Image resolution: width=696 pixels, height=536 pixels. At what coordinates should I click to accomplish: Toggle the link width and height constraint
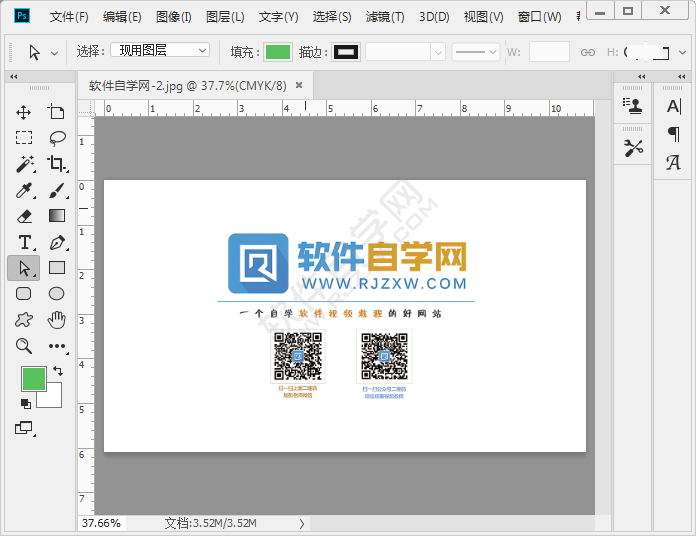coord(588,52)
